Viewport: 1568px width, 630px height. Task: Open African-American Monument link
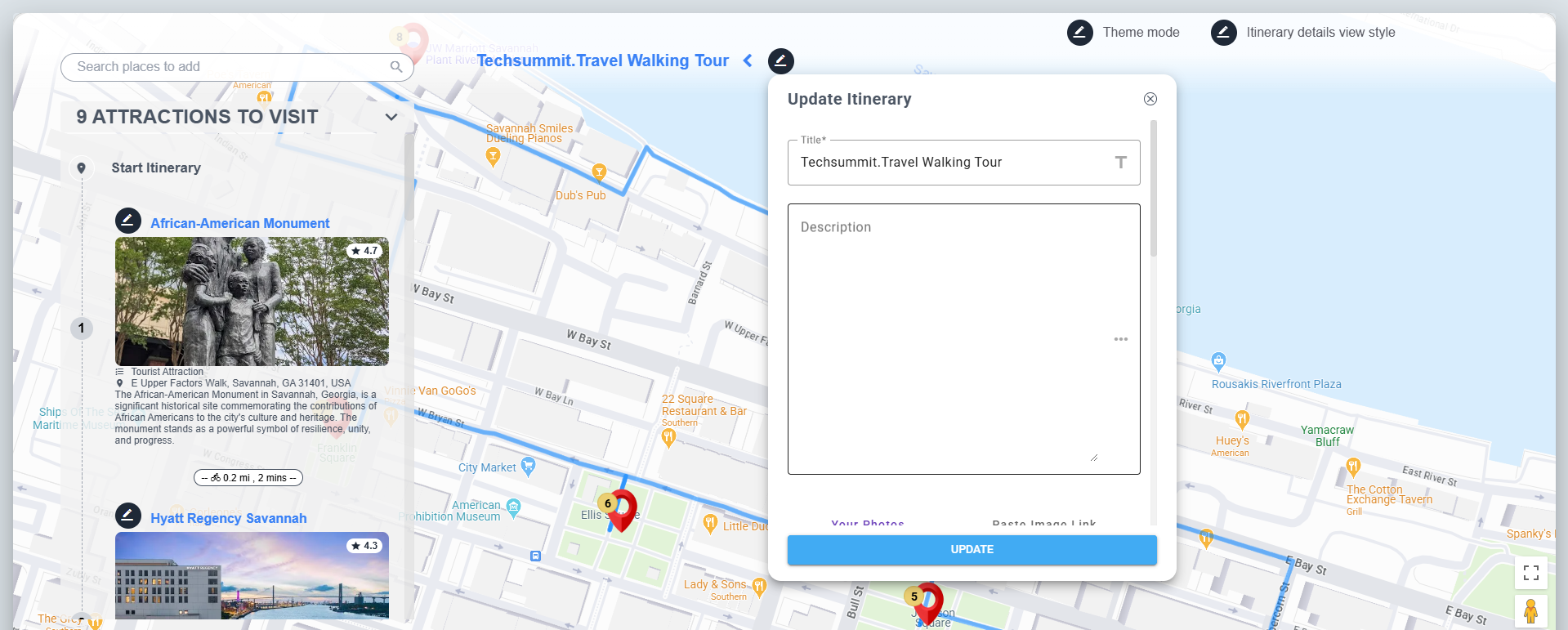click(x=239, y=223)
